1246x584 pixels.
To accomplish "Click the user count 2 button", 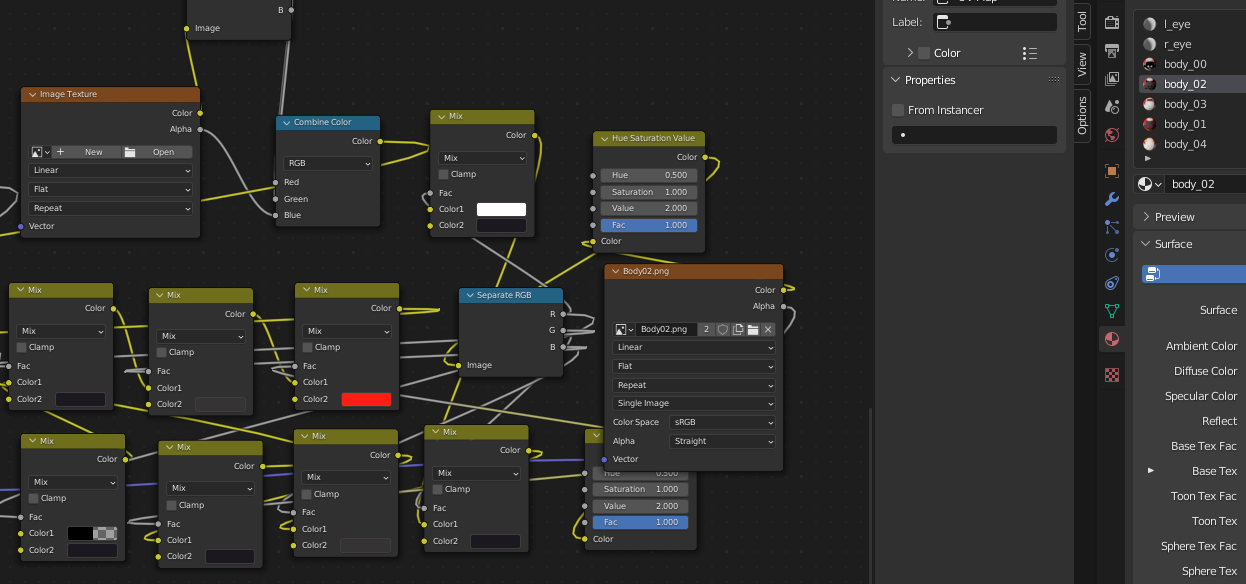I will (707, 329).
